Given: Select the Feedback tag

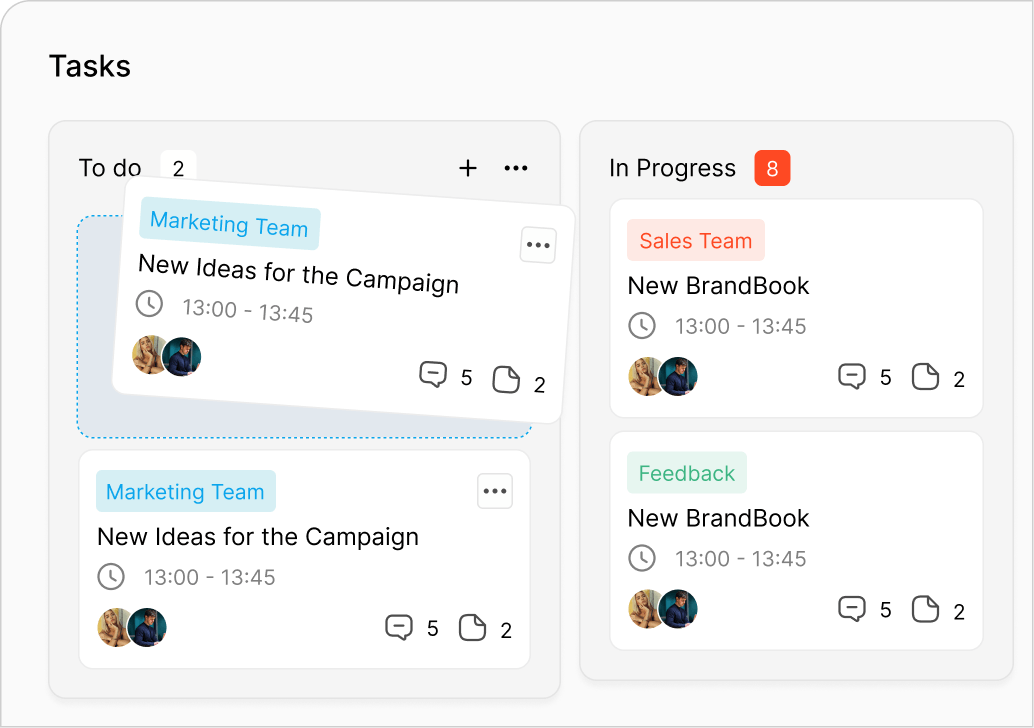Looking at the screenshot, I should (x=687, y=472).
